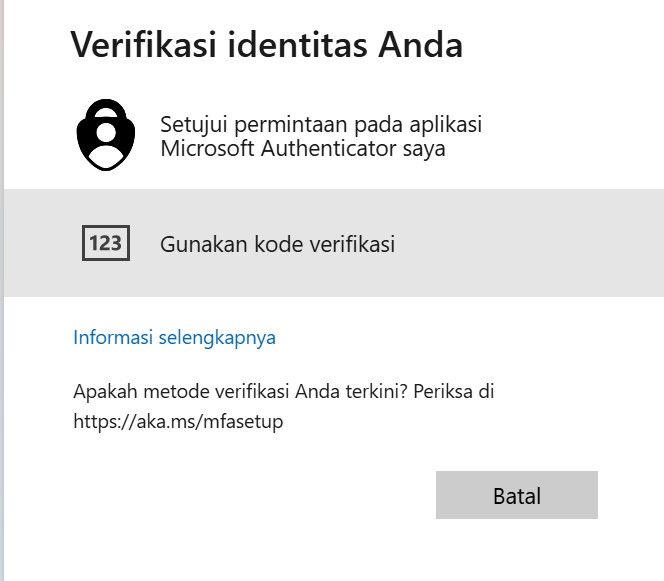The image size is (664, 581).
Task: Click 'Microsoft Authenticator saya' text line
Action: pyautogui.click(x=303, y=149)
